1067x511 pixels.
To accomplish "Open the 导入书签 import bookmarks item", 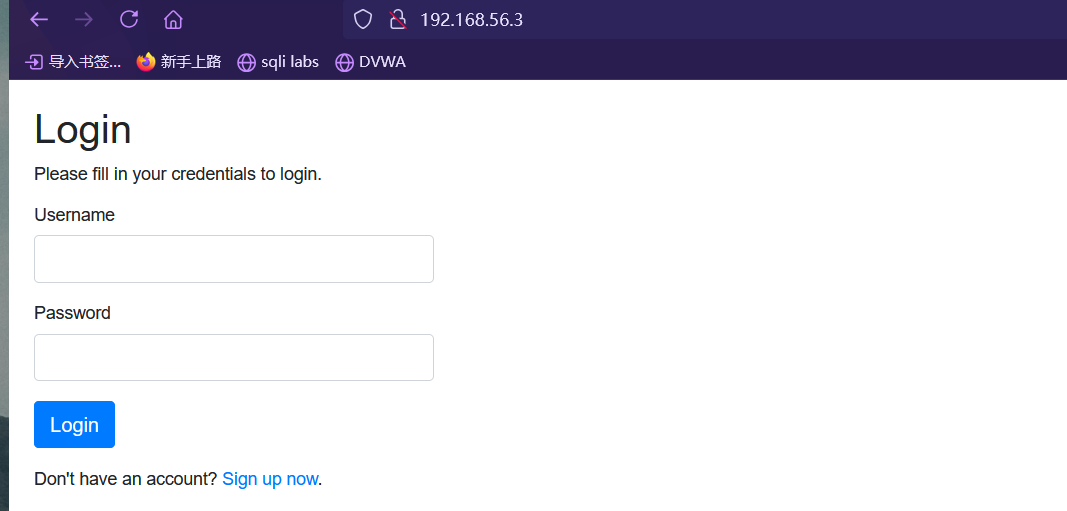I will tap(73, 62).
